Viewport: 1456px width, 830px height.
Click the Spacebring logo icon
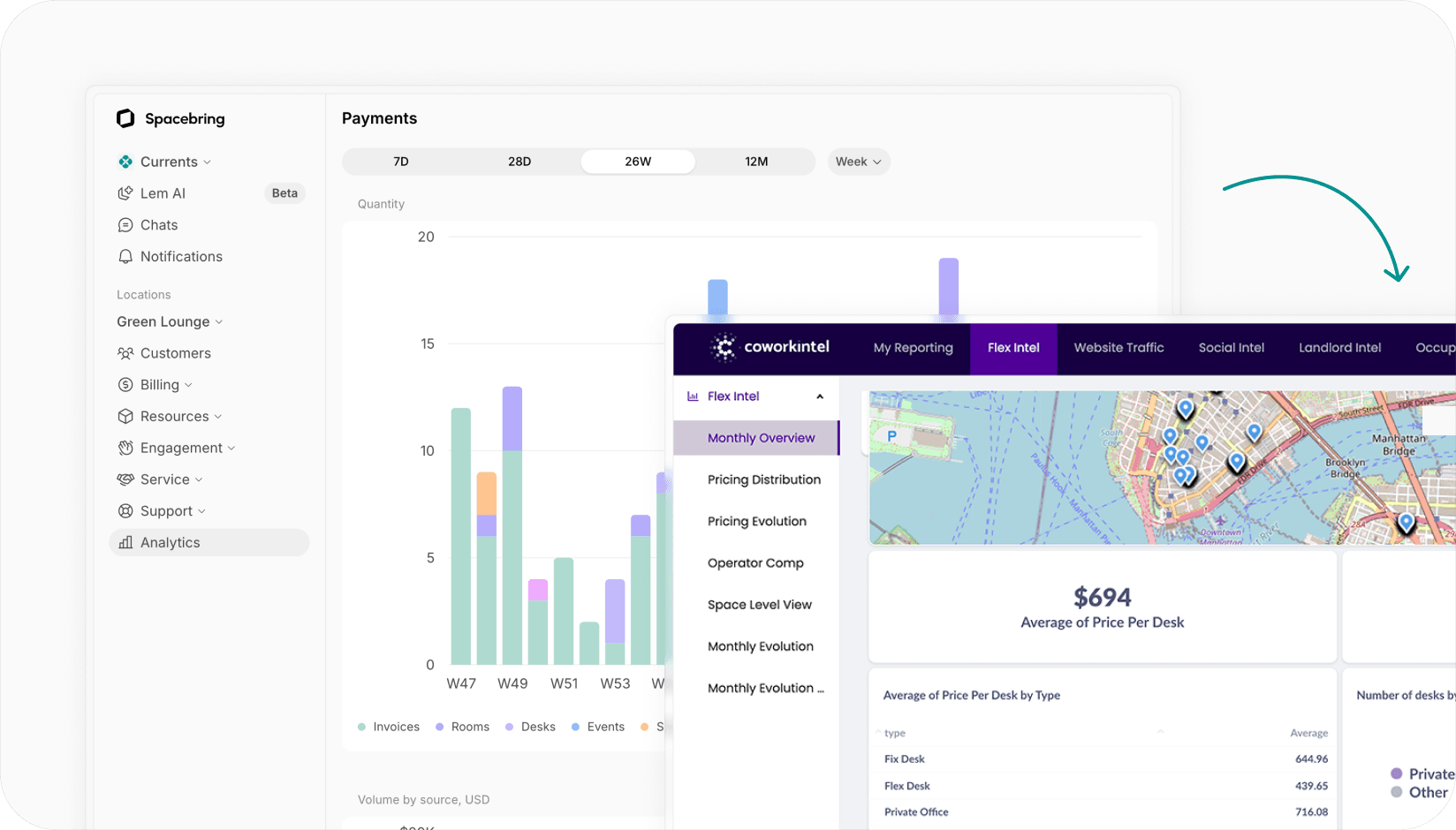click(125, 118)
